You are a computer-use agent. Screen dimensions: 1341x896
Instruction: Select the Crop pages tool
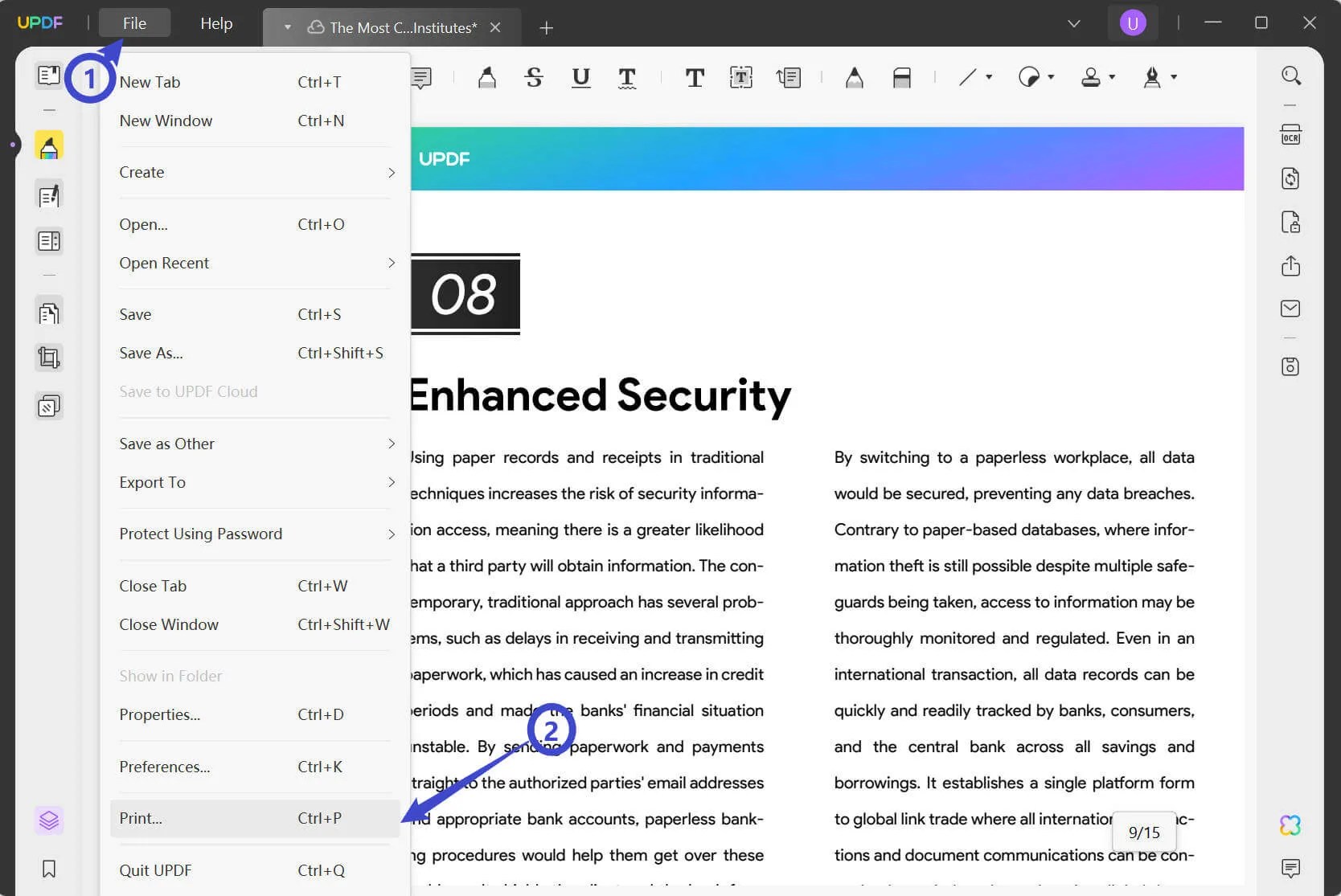(x=49, y=358)
